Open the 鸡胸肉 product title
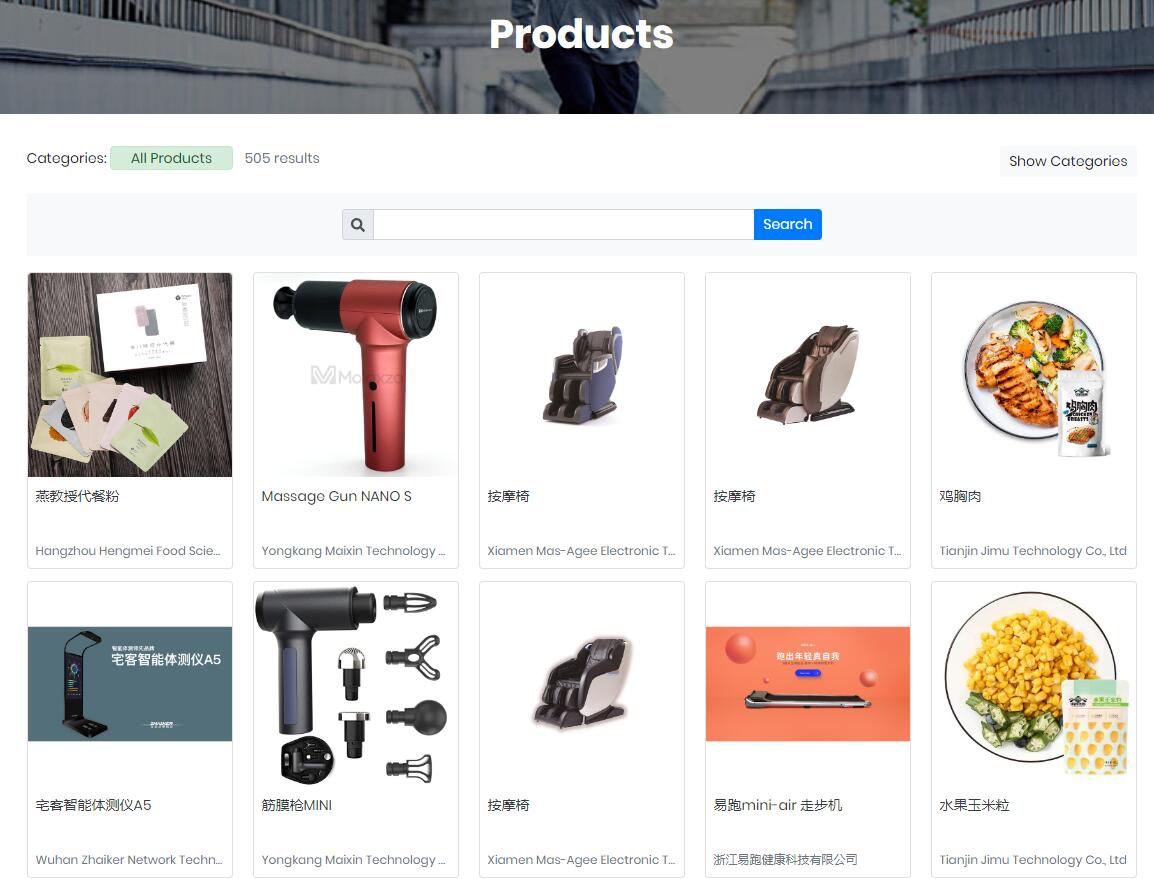 coord(960,496)
